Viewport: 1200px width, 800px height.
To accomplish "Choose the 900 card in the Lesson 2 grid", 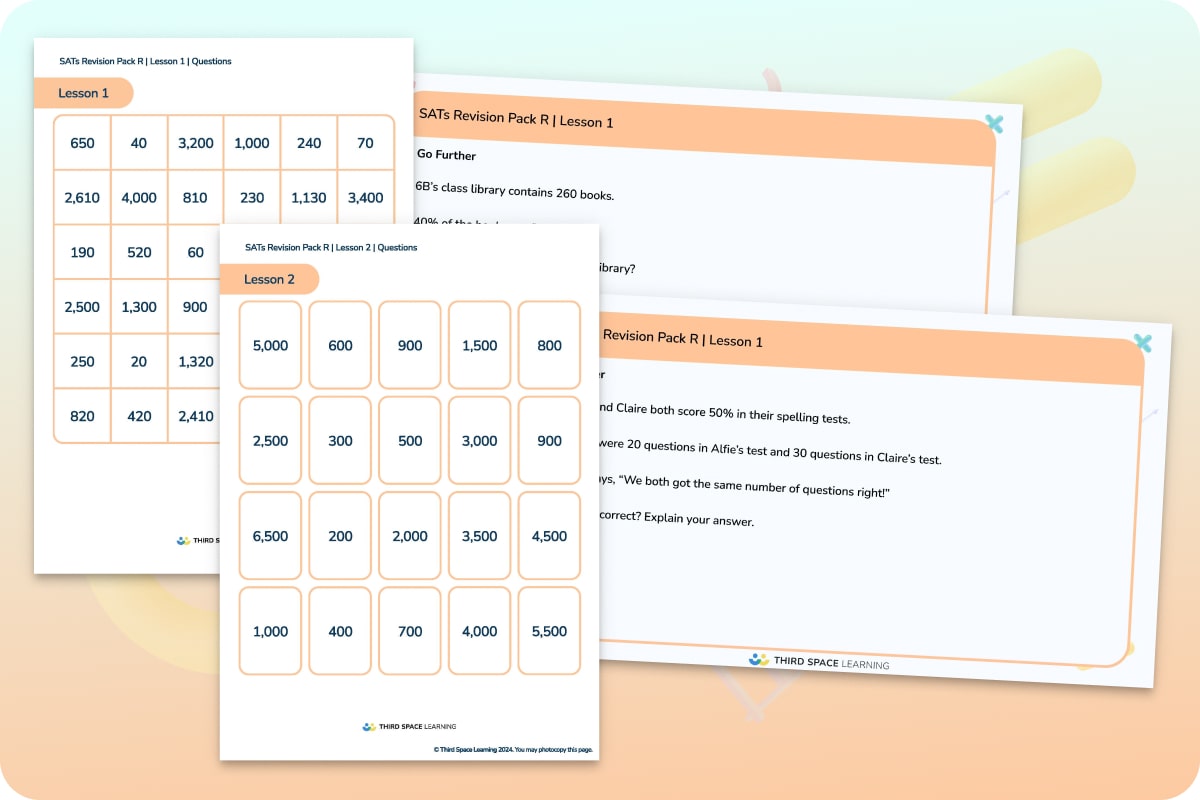I will point(409,345).
